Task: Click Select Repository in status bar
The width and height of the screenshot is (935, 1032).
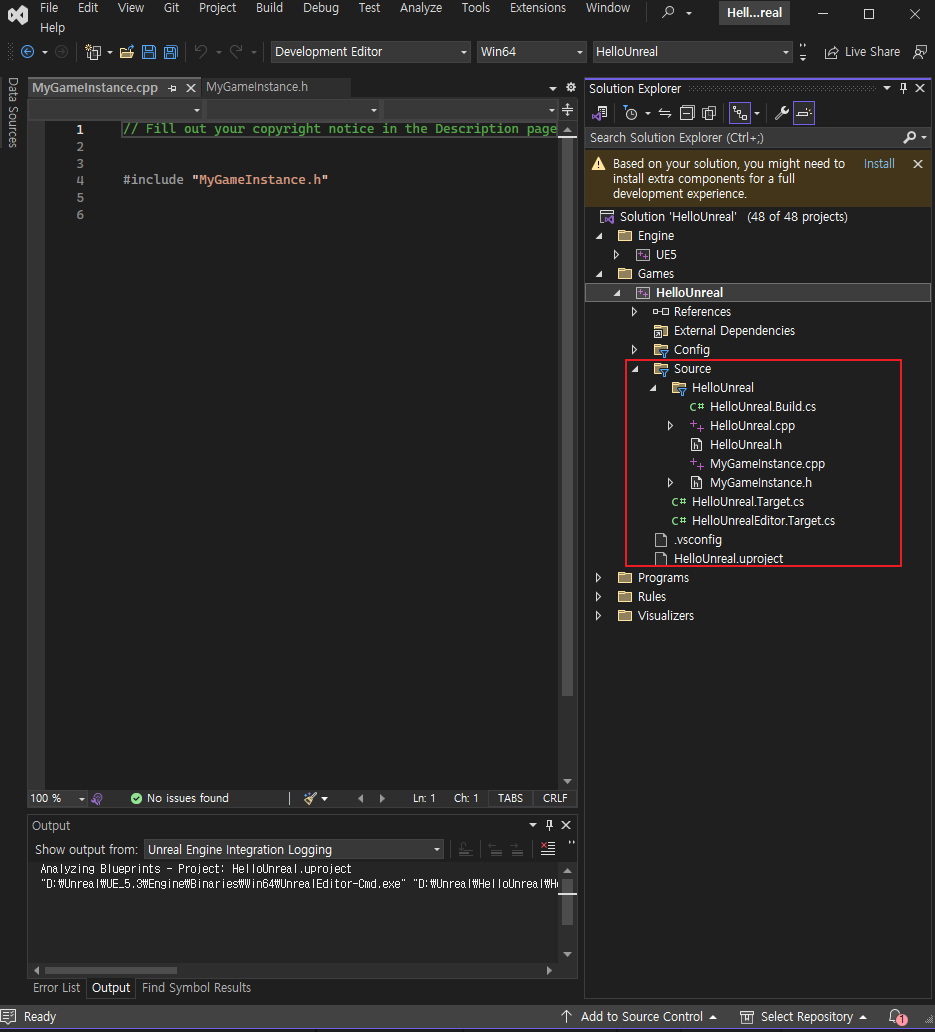Action: click(803, 1017)
